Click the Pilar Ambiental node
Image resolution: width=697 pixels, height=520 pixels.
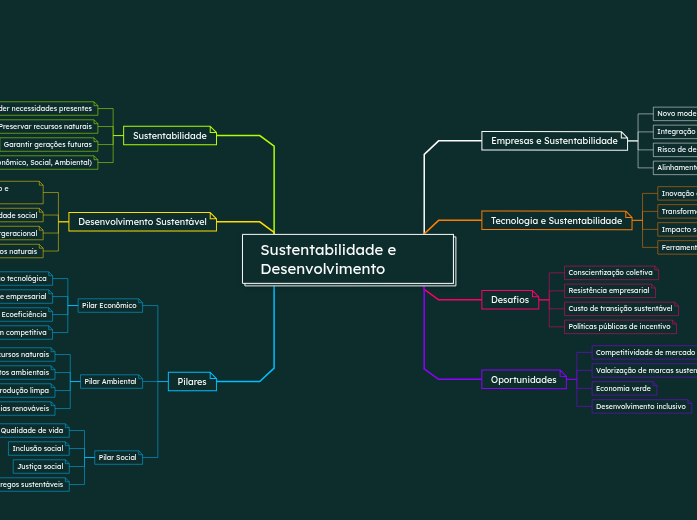click(x=111, y=382)
